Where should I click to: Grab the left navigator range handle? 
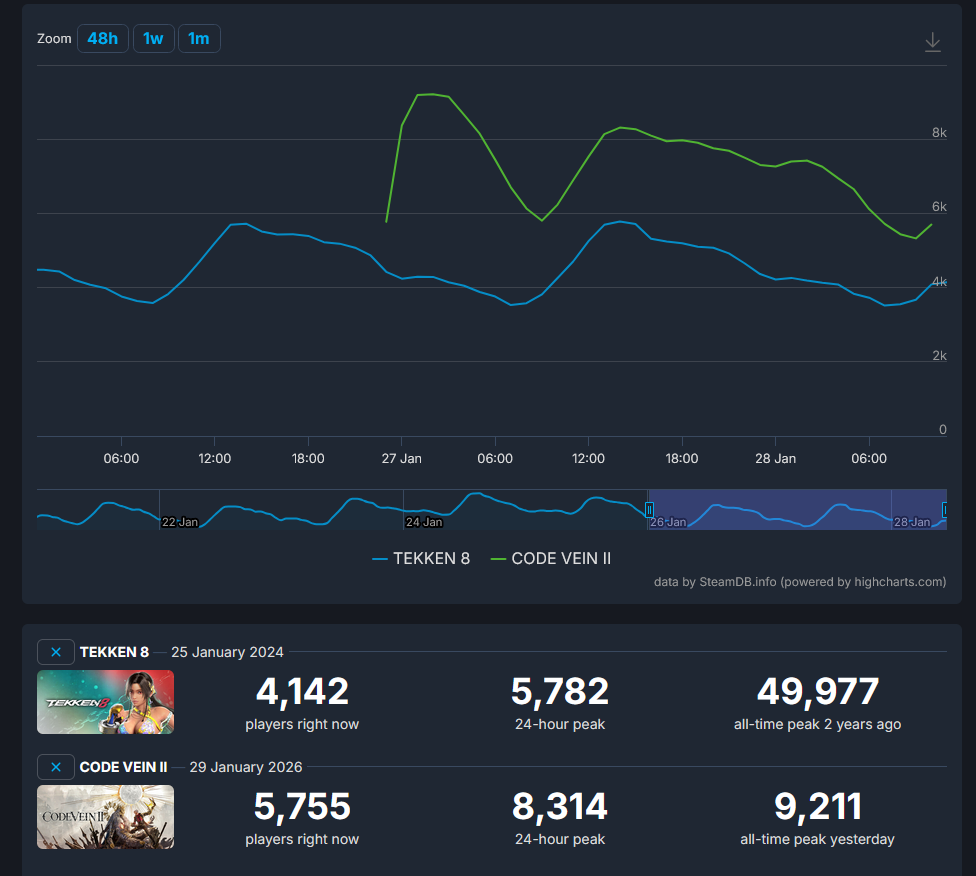point(649,510)
